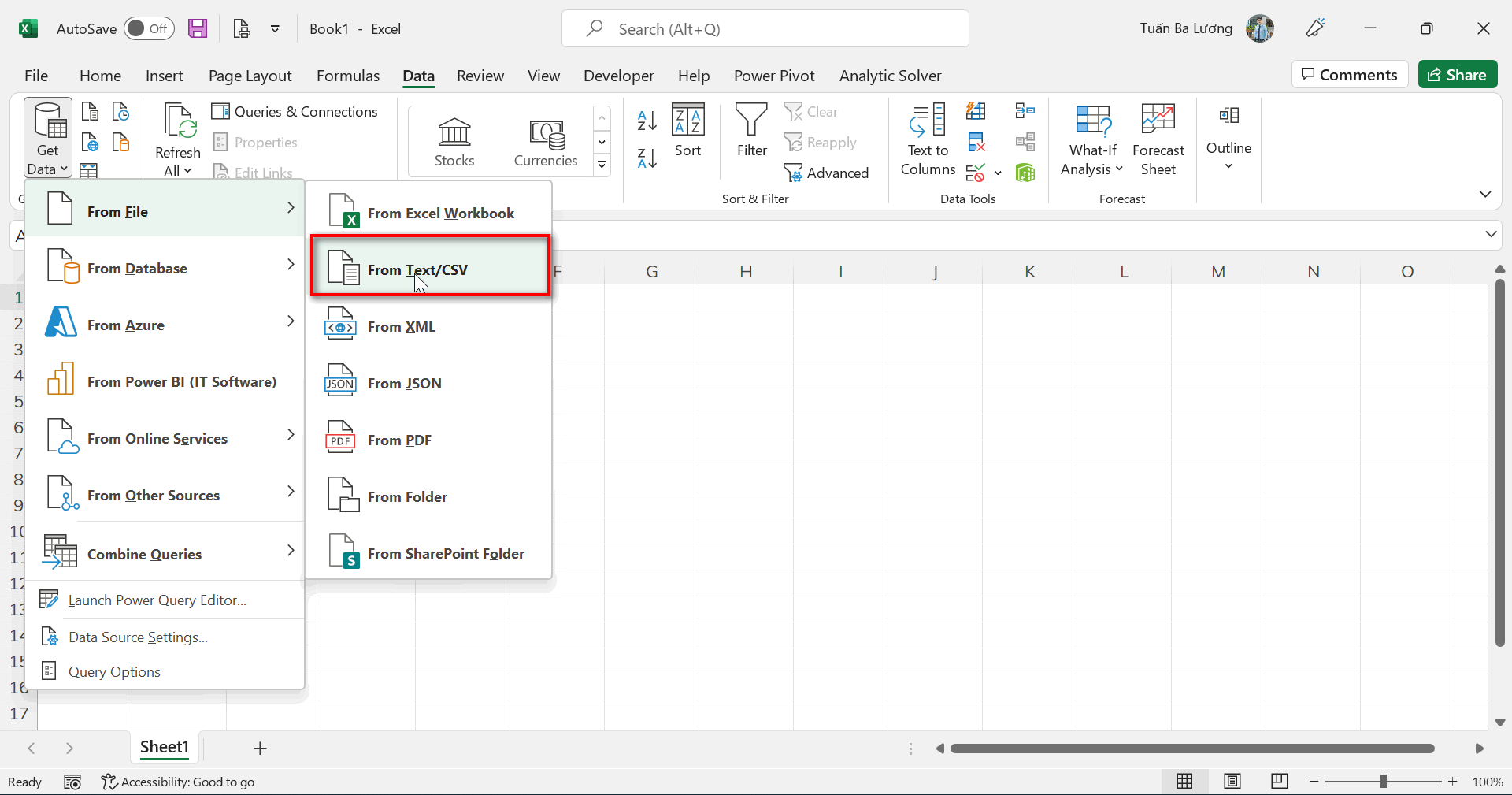Screen dimensions: 1512x795
Task: Click the Sort A to Z icon
Action: tap(647, 121)
